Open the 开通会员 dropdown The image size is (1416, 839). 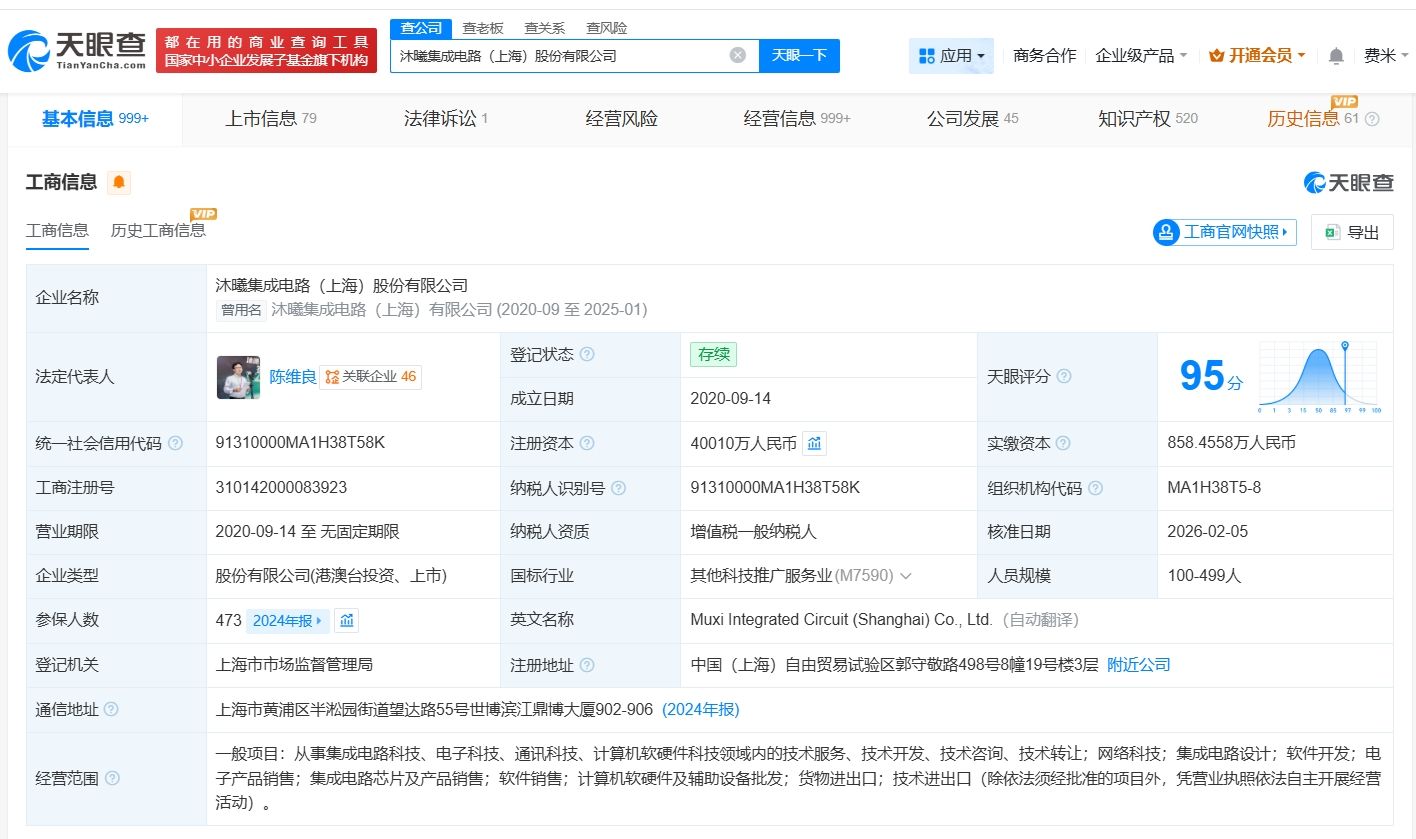(1257, 56)
